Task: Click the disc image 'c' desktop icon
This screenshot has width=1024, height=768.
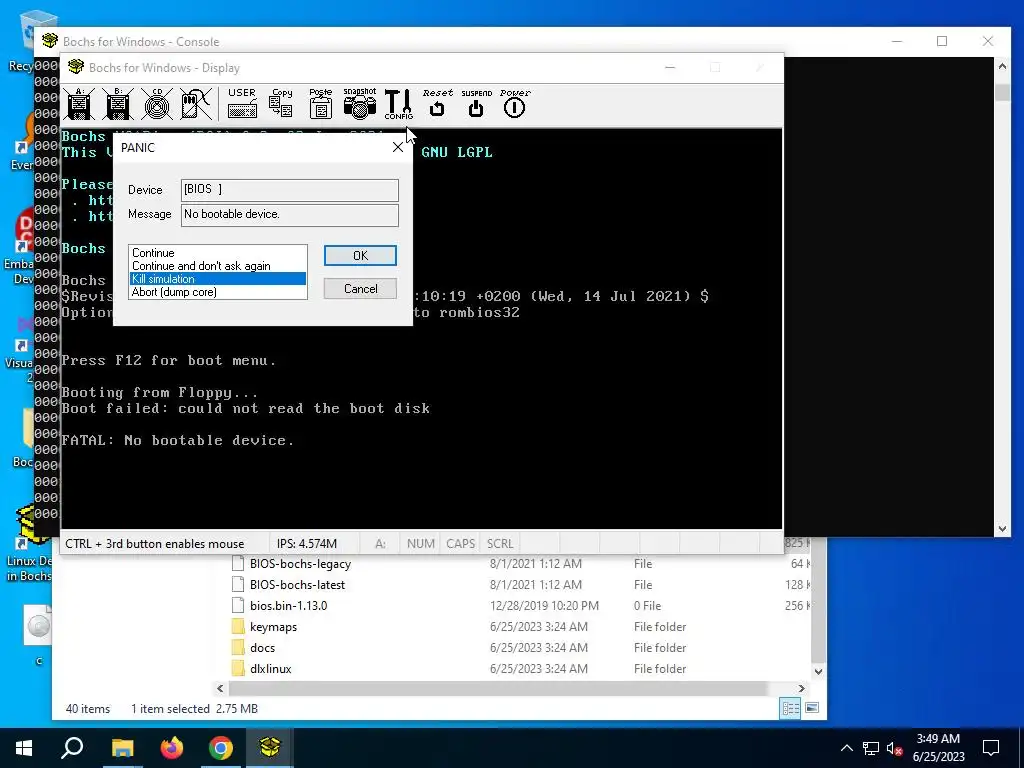Action: click(x=38, y=635)
